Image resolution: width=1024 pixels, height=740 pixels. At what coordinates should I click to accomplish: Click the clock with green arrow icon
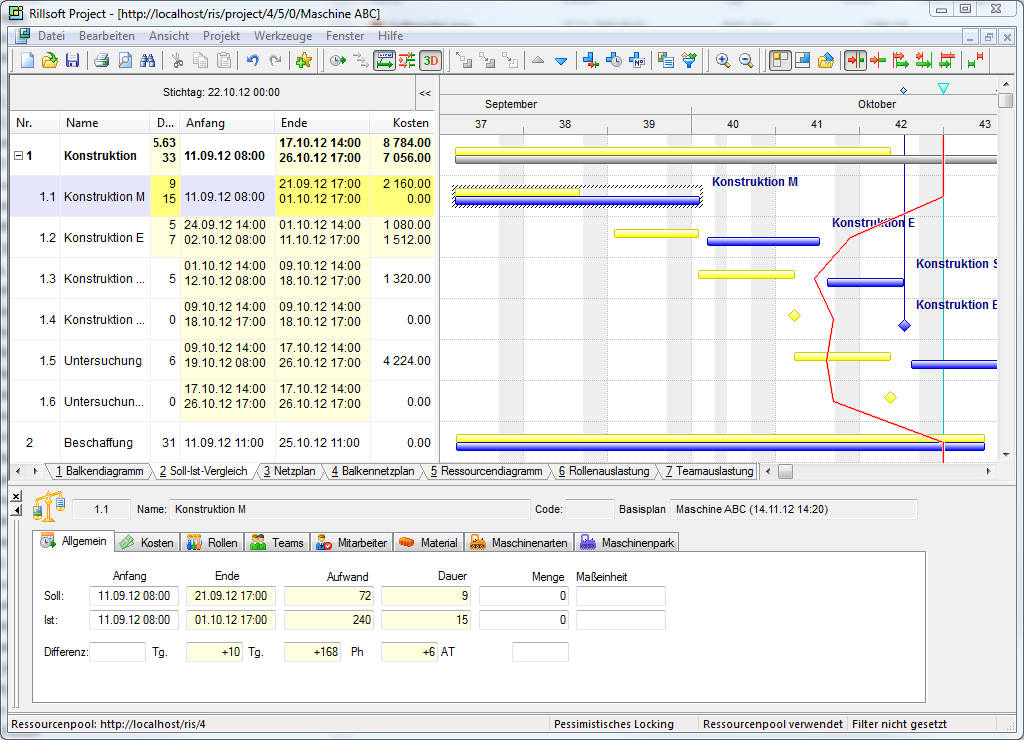[x=338, y=61]
